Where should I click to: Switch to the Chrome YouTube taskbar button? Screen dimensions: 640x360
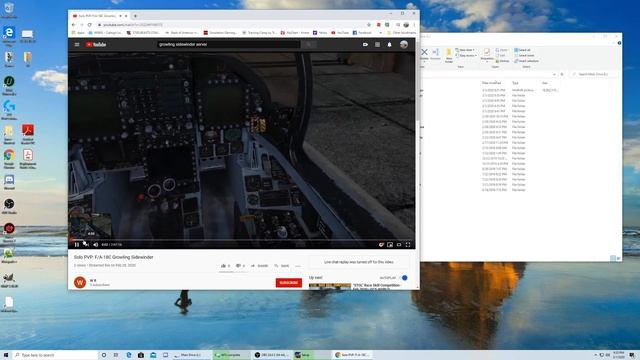[352, 355]
